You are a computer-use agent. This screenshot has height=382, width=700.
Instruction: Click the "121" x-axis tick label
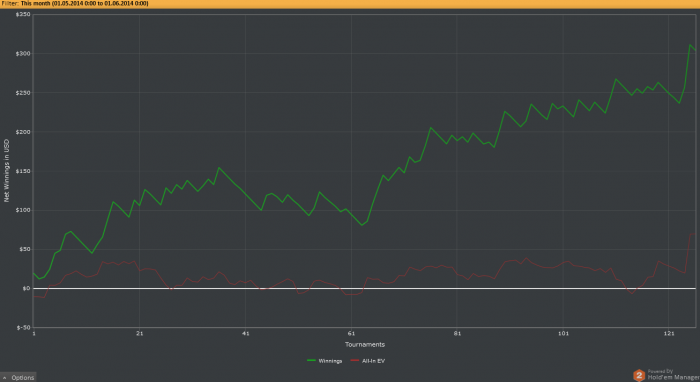pos(669,333)
